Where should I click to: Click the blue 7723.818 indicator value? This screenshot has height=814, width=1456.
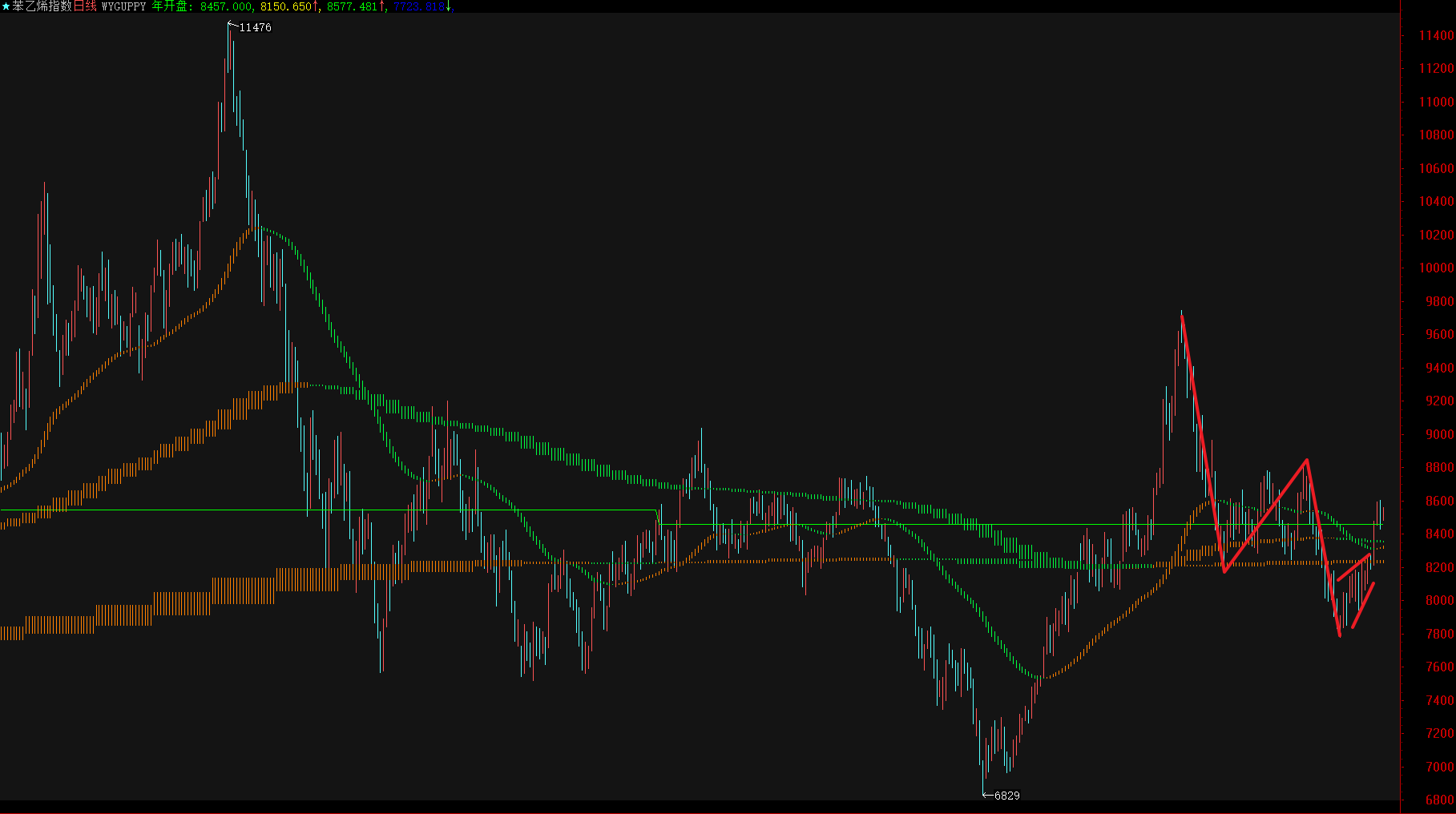click(x=418, y=6)
